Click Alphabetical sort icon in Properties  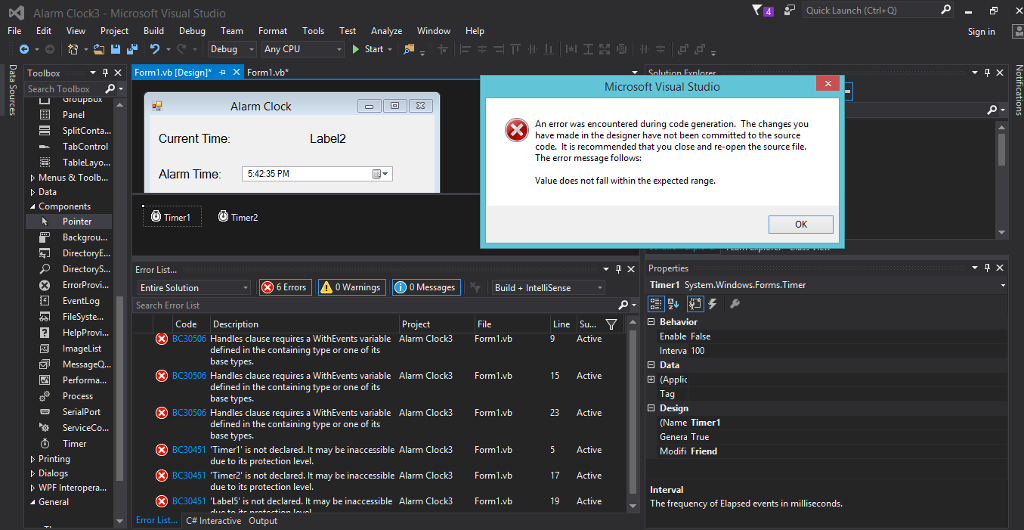pos(674,304)
